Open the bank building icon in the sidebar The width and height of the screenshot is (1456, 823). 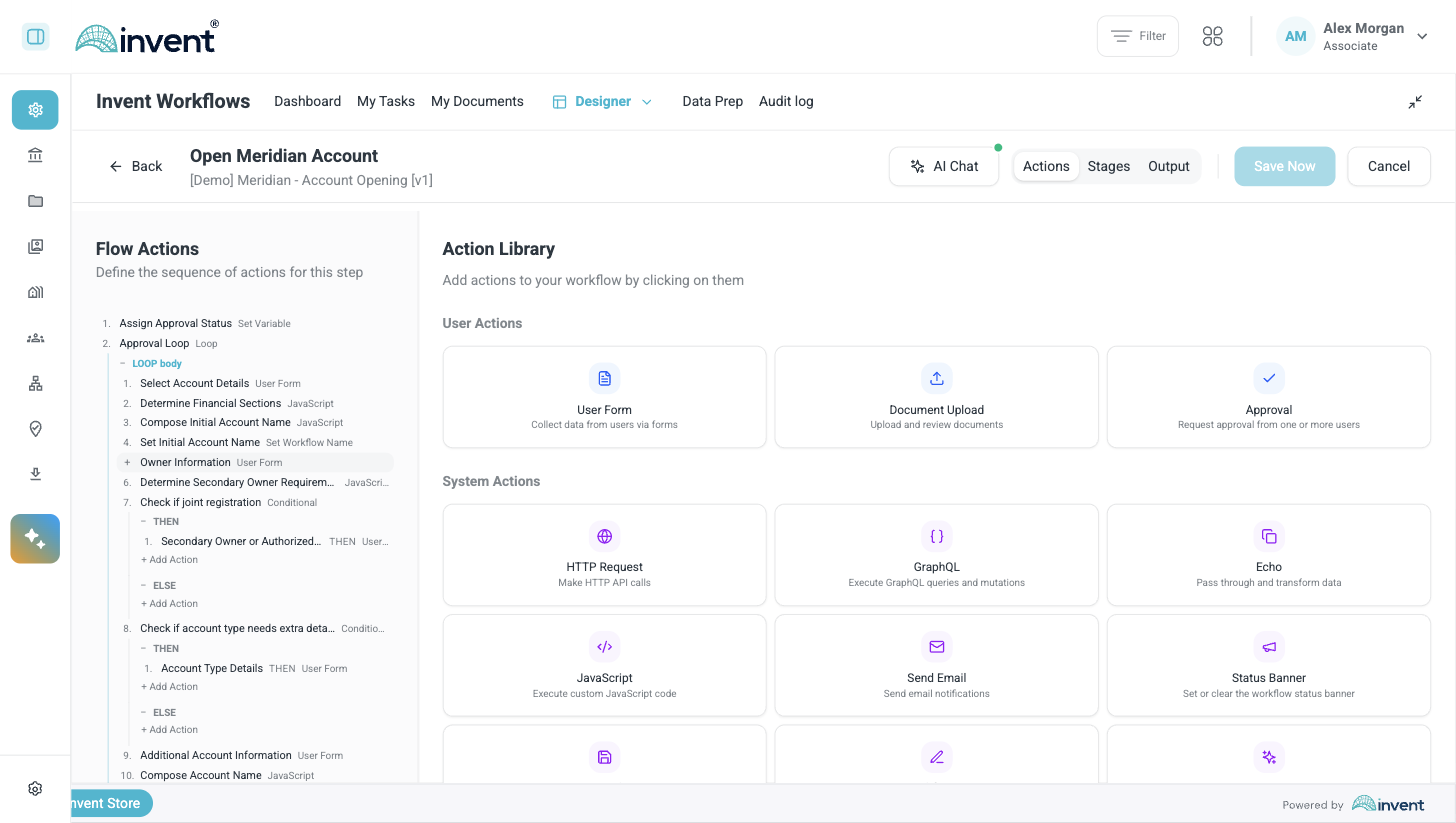36,155
